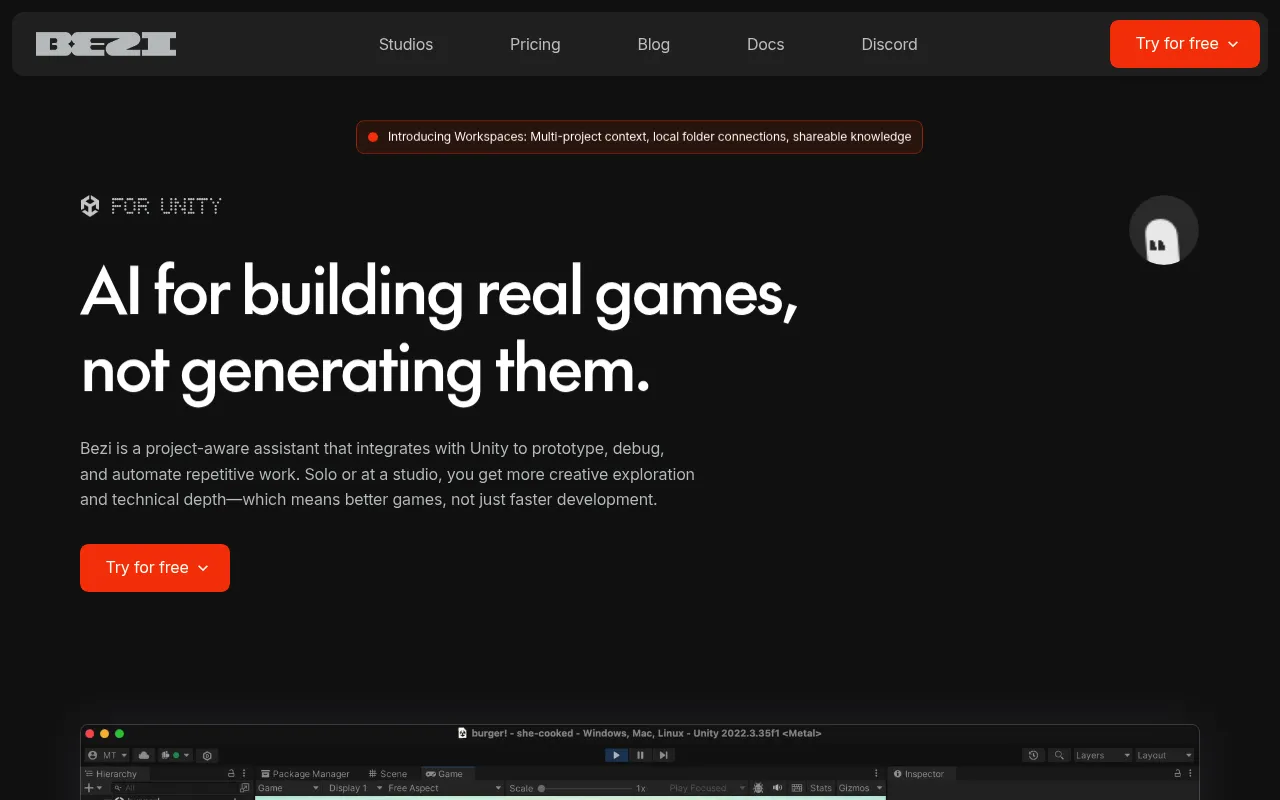Open the Blog link in the navigation
The width and height of the screenshot is (1280, 800).
click(x=654, y=44)
